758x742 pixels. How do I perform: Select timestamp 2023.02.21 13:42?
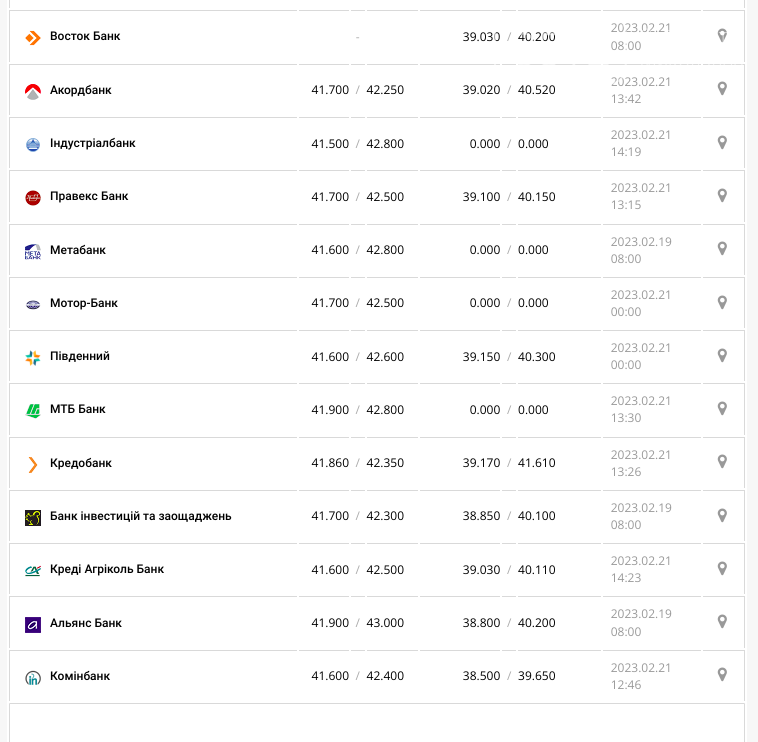(641, 90)
